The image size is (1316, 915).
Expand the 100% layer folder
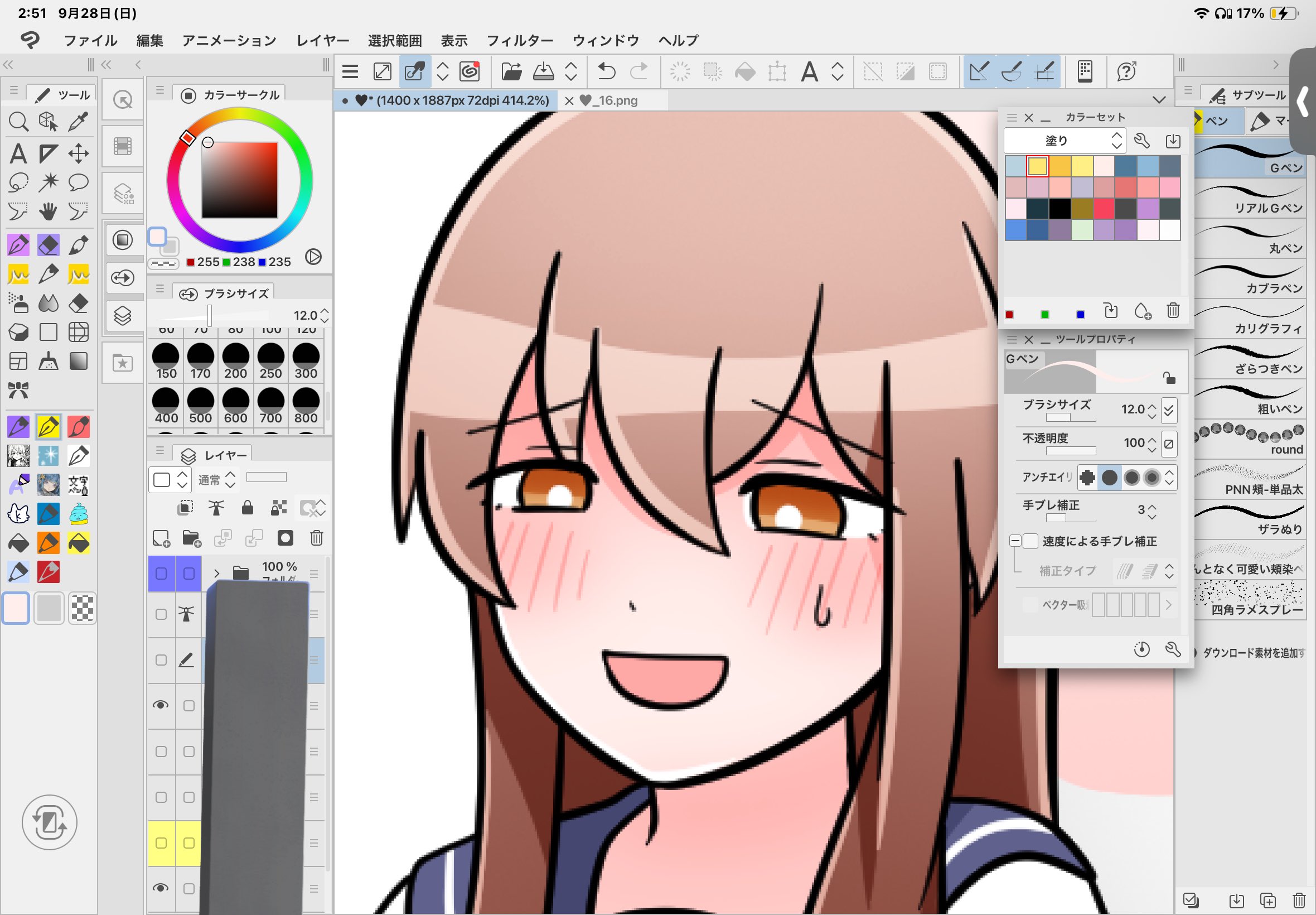tap(216, 573)
